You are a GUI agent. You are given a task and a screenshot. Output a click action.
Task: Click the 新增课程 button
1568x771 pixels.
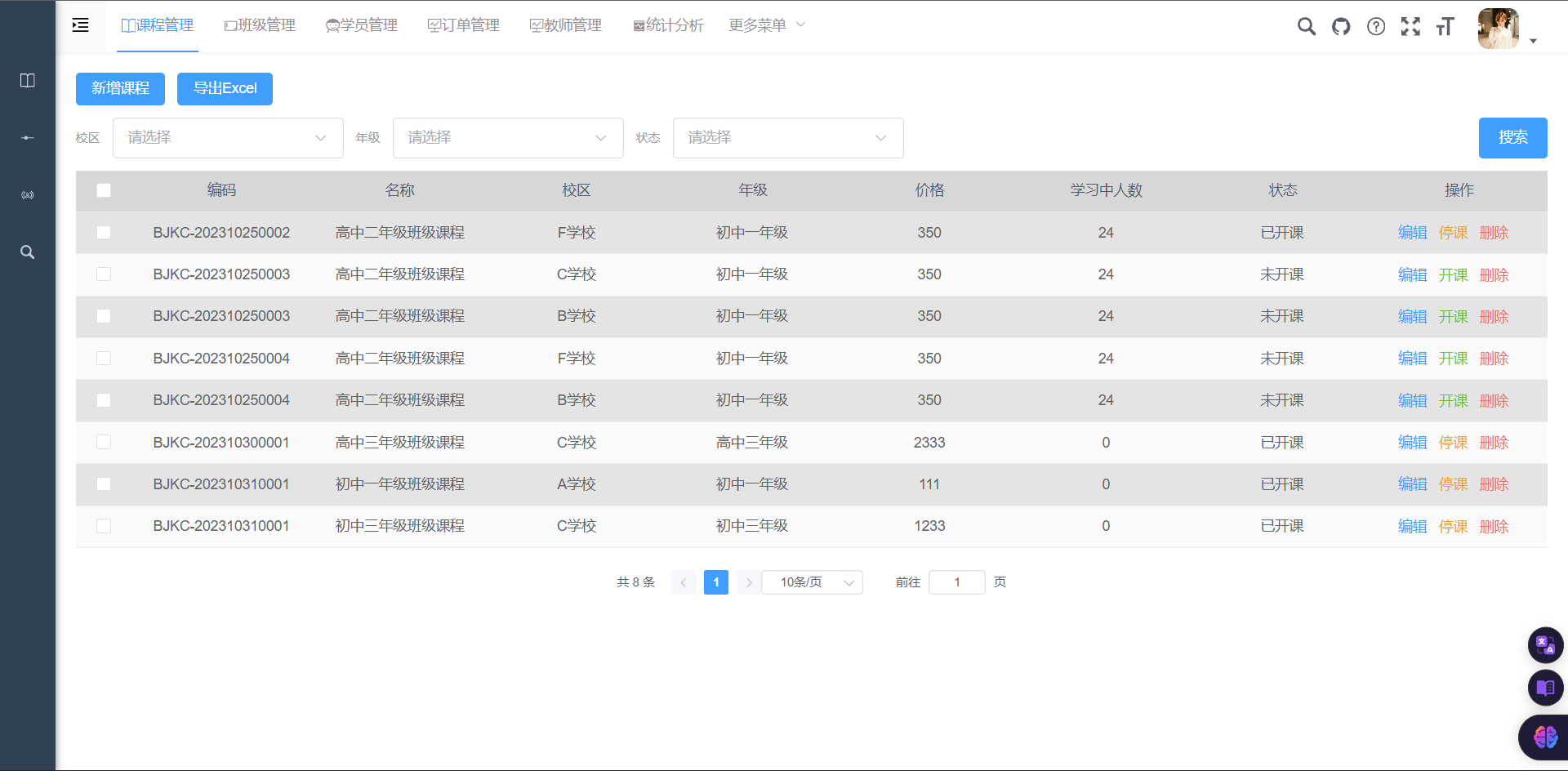click(120, 89)
